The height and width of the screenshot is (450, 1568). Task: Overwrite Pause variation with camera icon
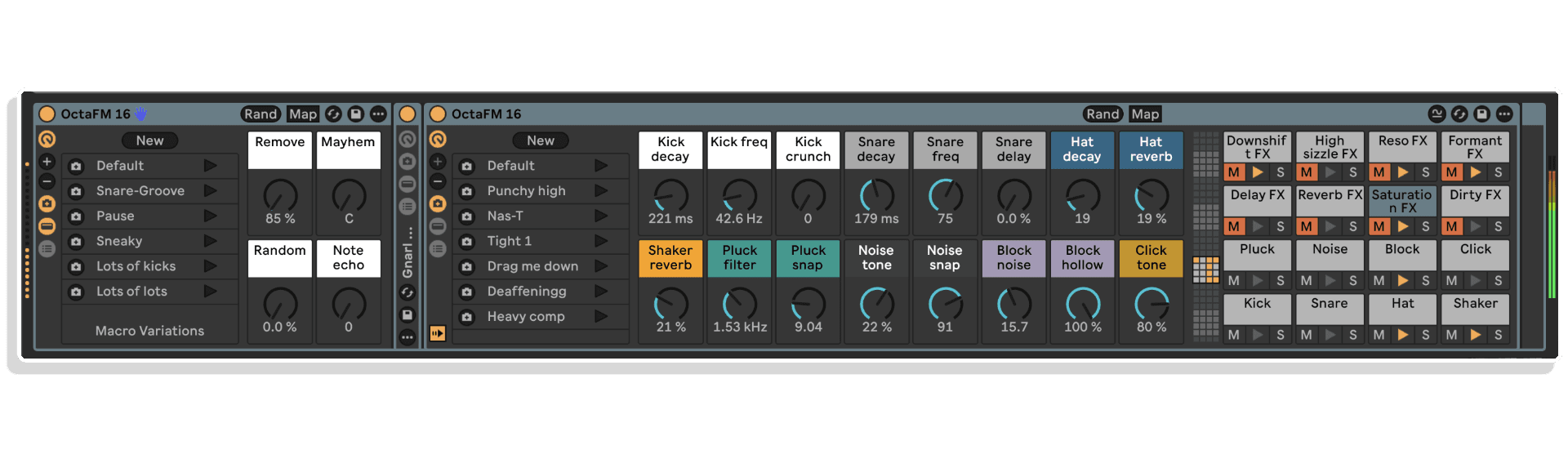pos(76,216)
